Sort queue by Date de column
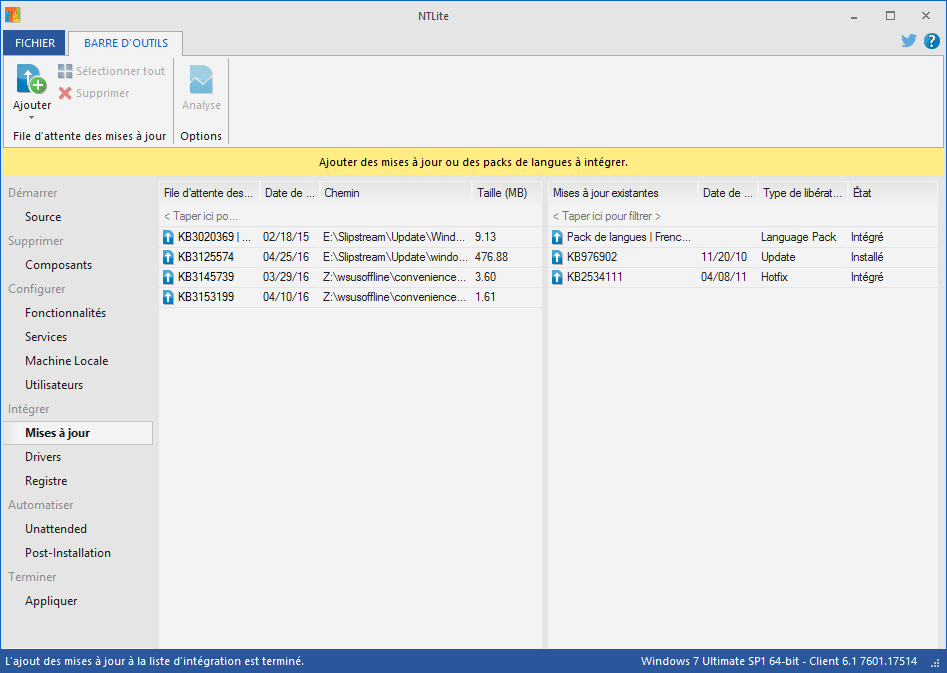 (x=290, y=193)
